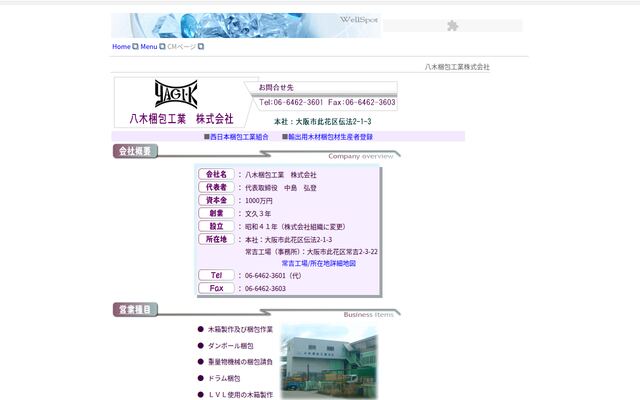Viewport: 640px width, 400px height.
Task: Click the 代表者 label badge
Action: click(x=216, y=187)
